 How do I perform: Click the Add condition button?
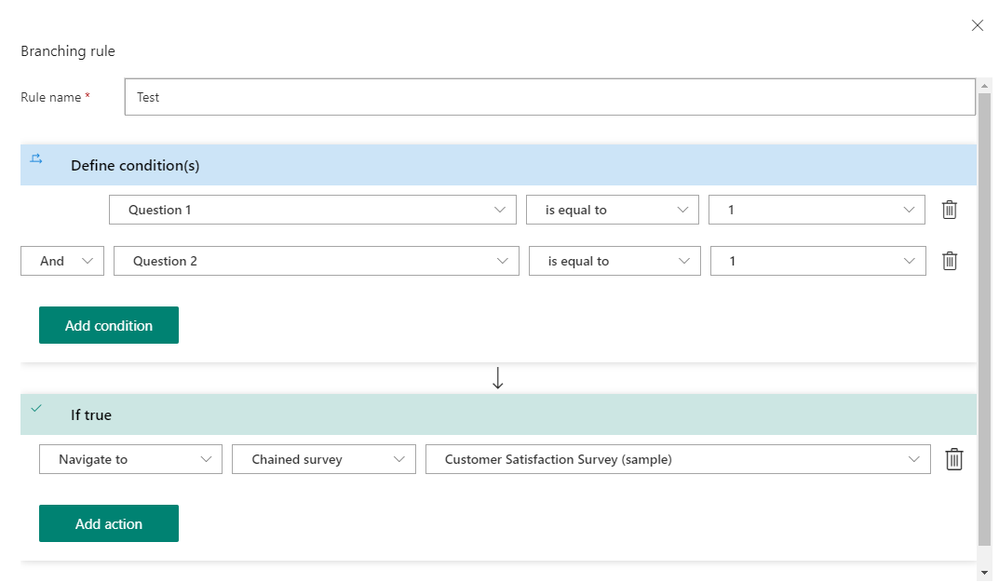[109, 325]
